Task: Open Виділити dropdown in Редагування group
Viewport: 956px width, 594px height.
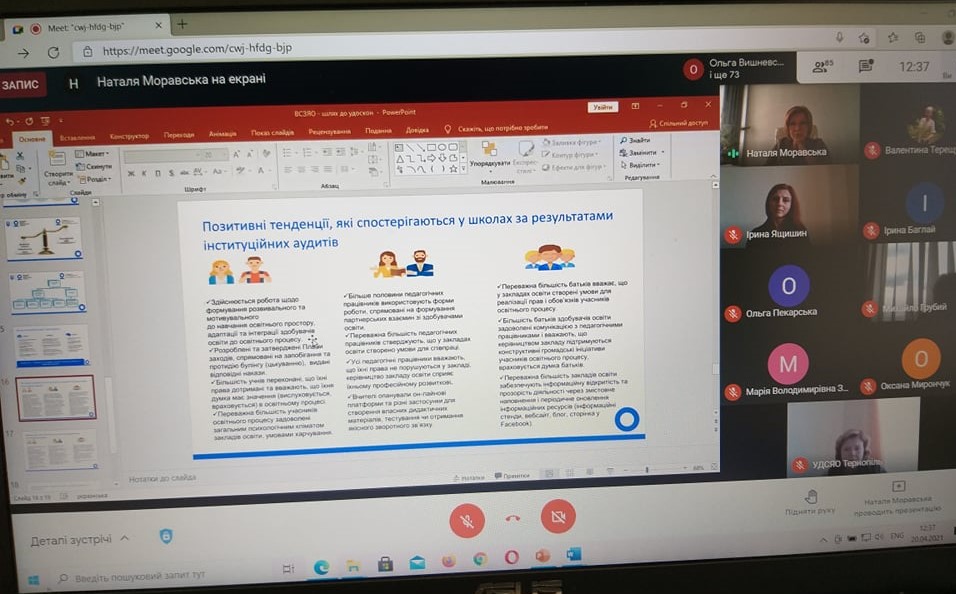Action: (640, 165)
